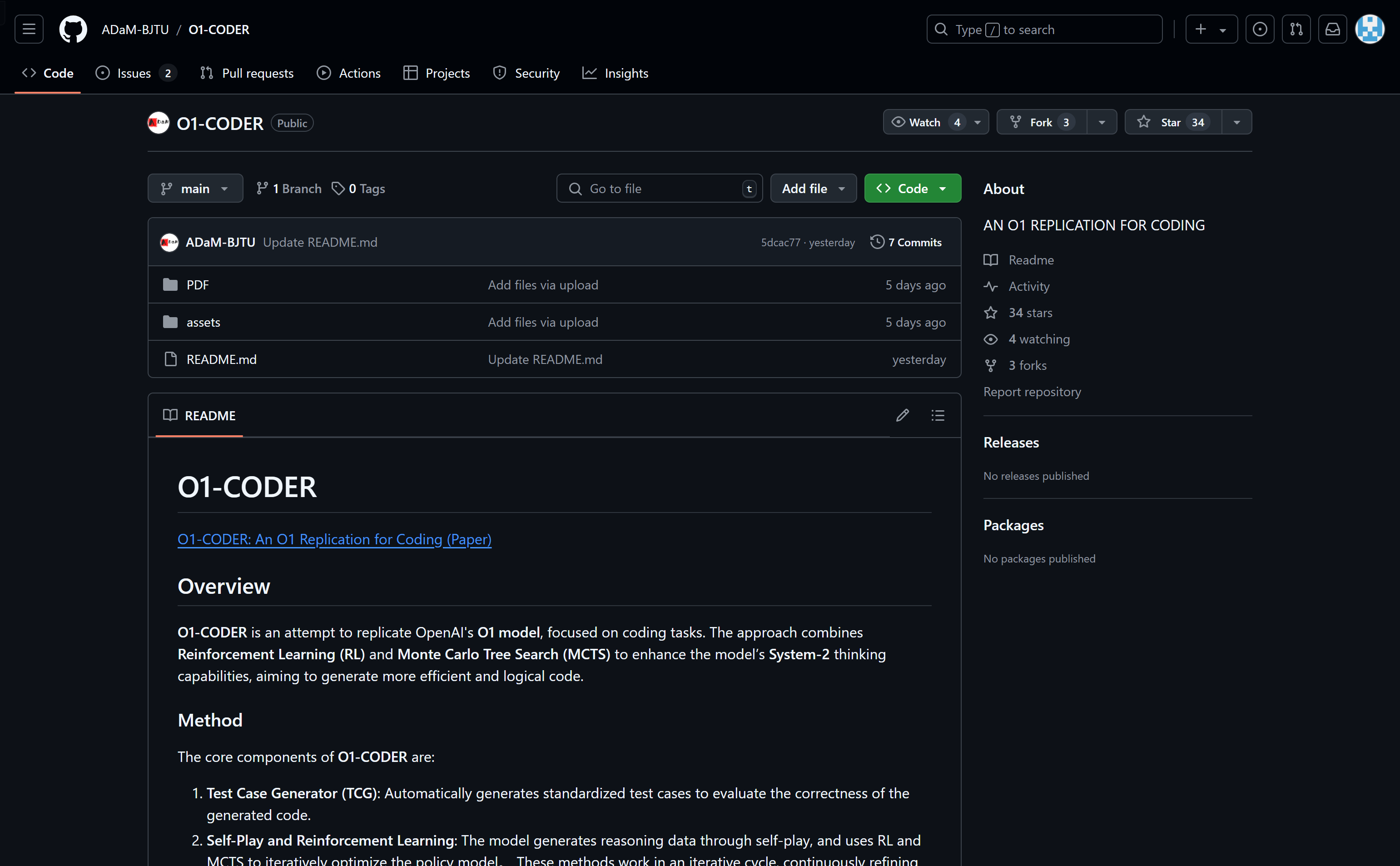
Task: Open the assets folder name
Action: tap(203, 322)
